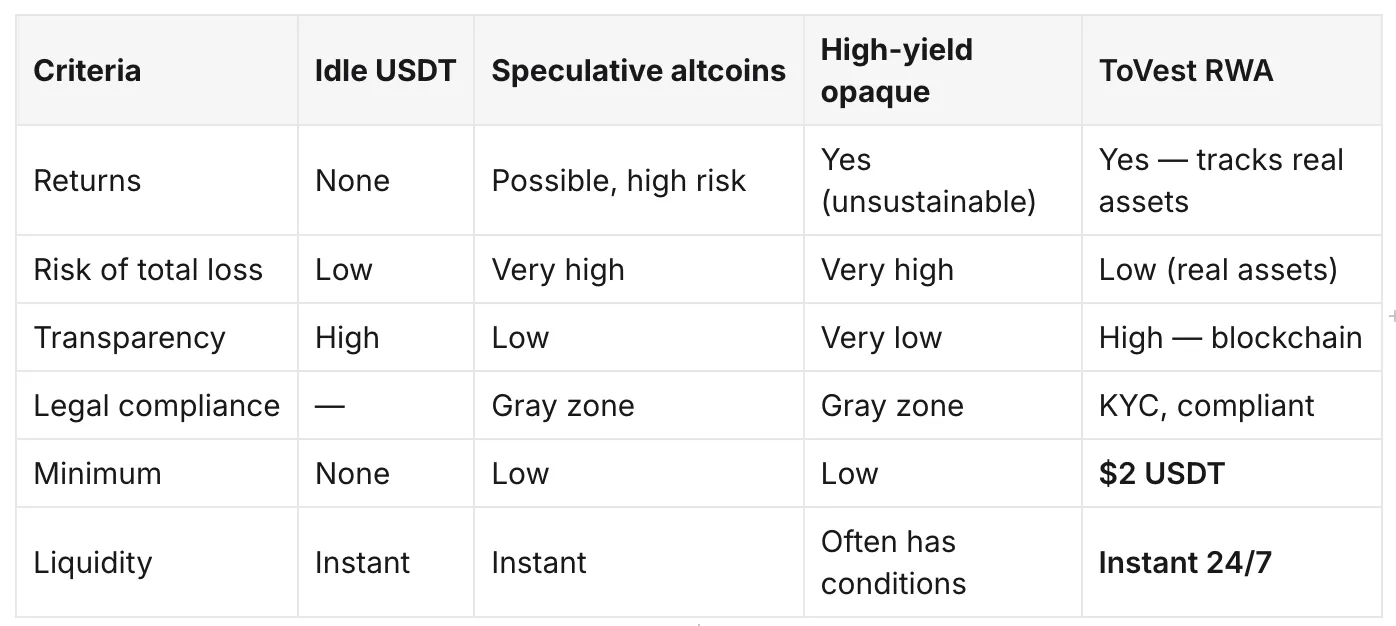
Task: Select the Low (real assets) cell
Action: coord(1218,270)
